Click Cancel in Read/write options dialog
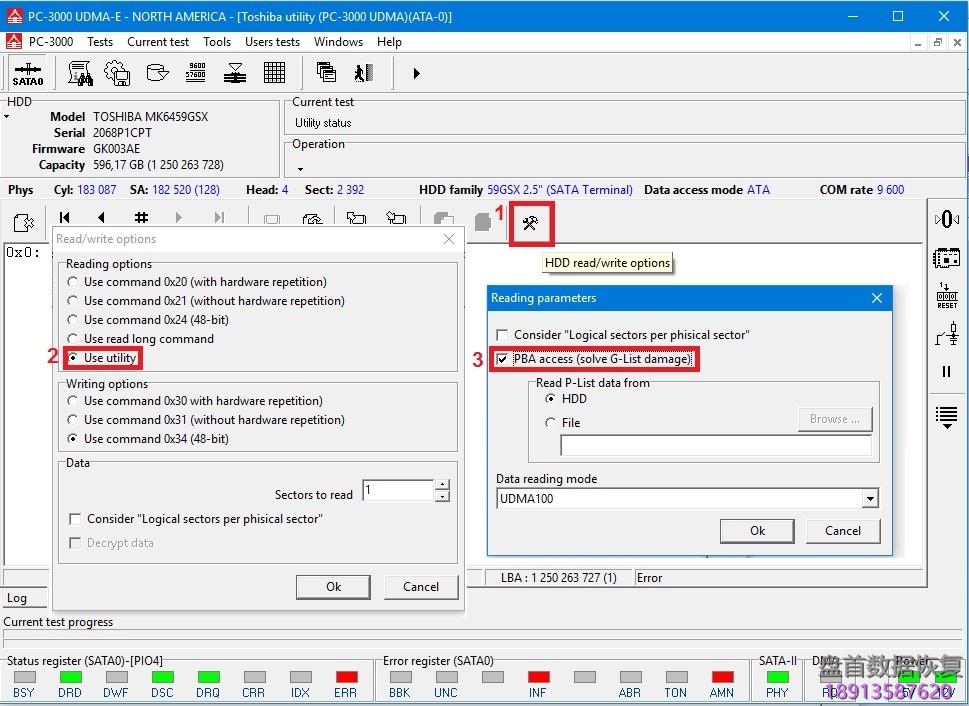Image resolution: width=969 pixels, height=706 pixels. 420,587
